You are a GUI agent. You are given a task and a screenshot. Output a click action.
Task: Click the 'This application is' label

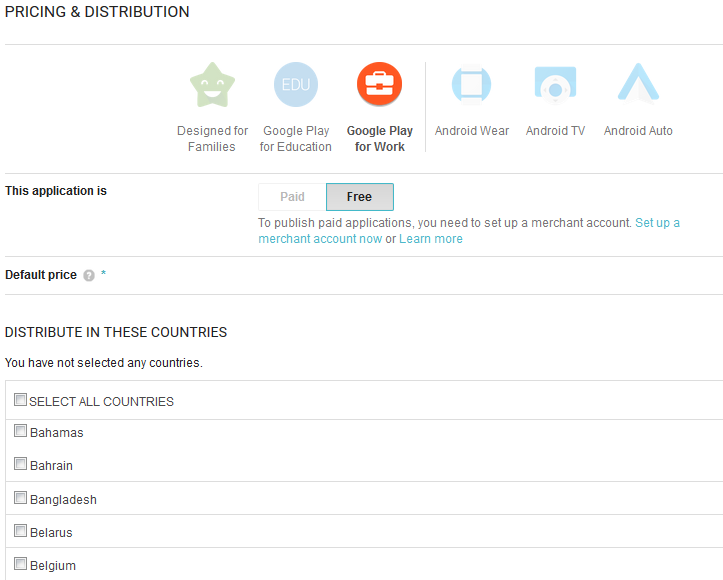[56, 191]
